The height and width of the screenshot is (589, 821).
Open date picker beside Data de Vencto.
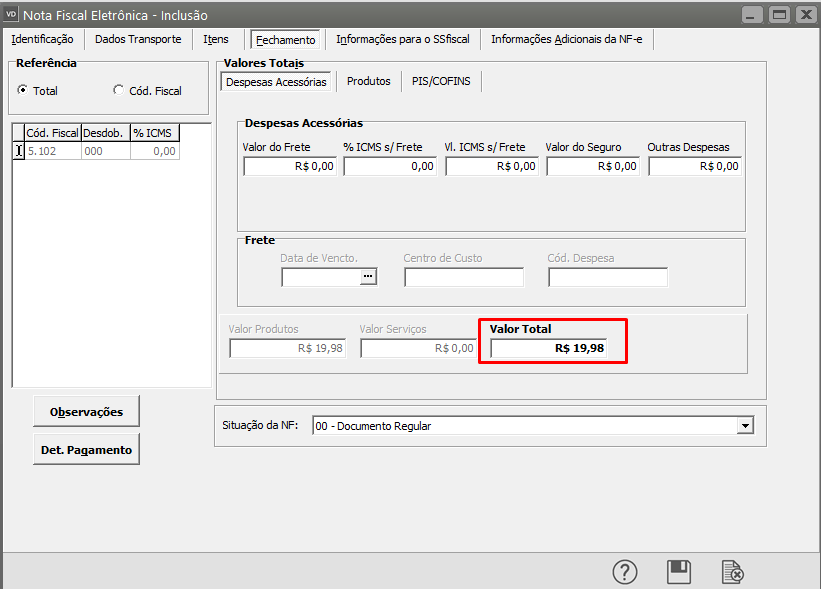[369, 277]
